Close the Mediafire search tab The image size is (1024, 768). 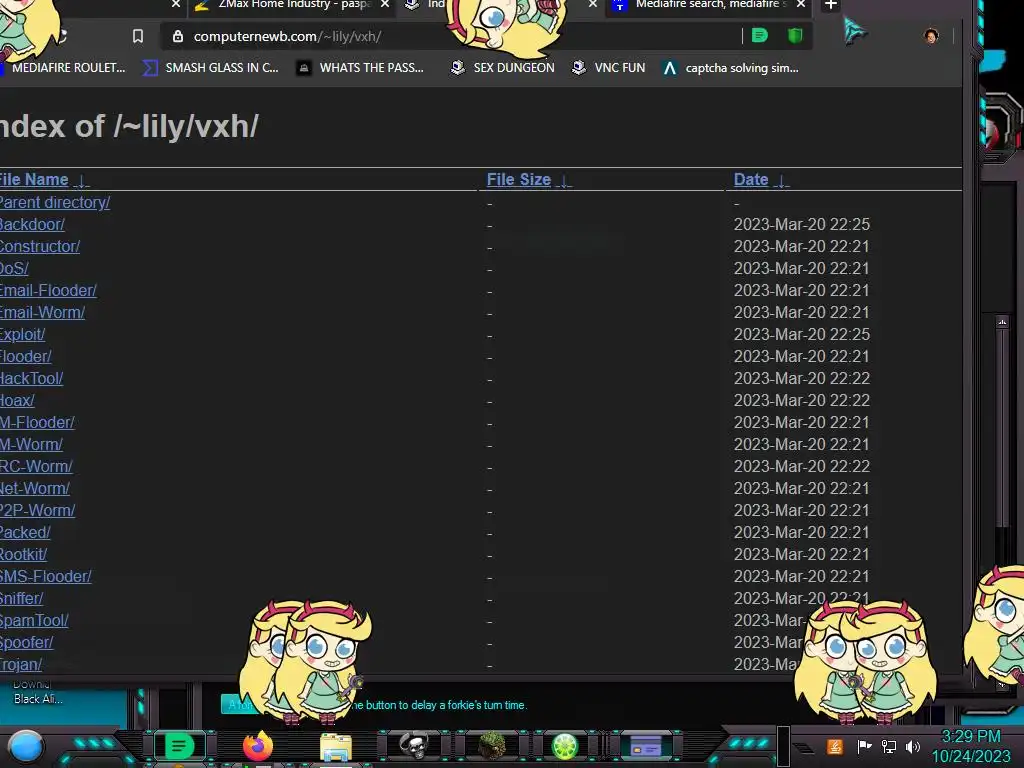[801, 4]
